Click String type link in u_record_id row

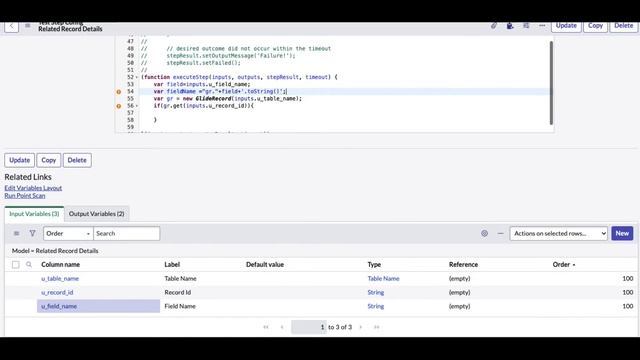click(x=376, y=292)
